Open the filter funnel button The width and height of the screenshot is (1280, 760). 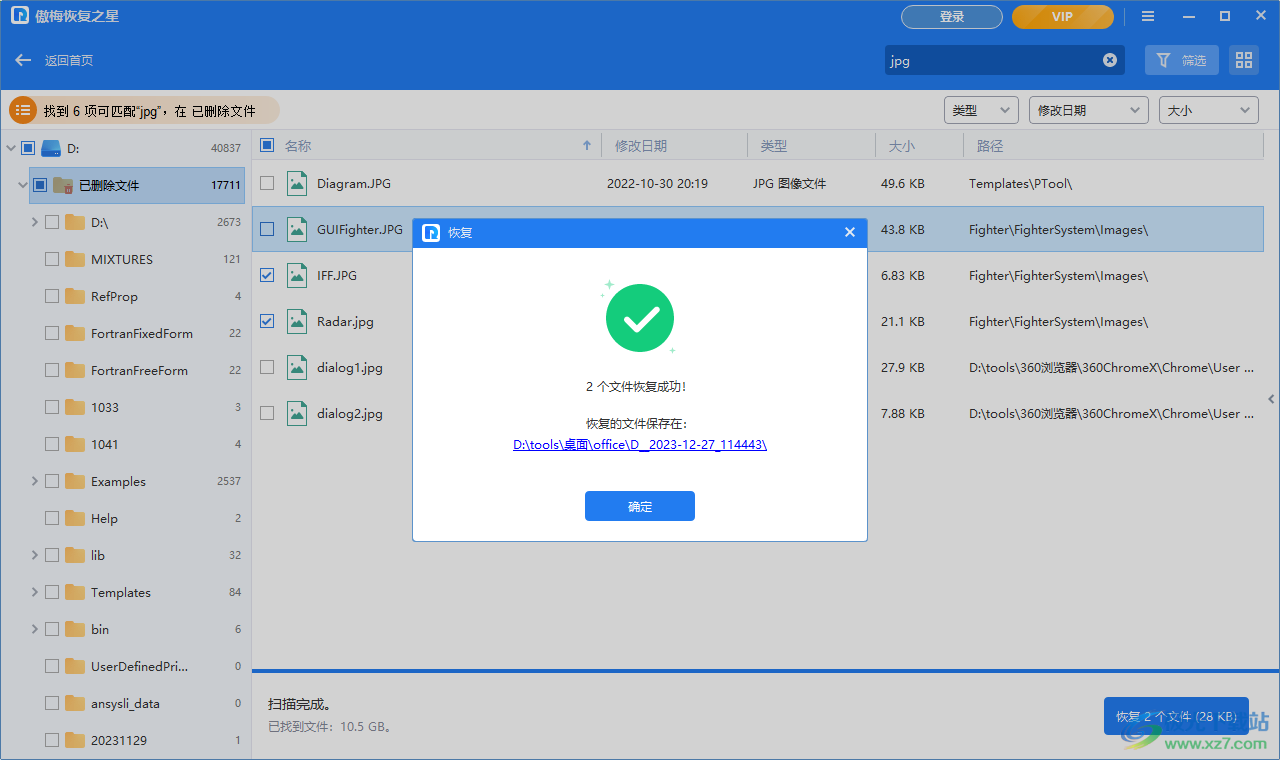pyautogui.click(x=1181, y=60)
